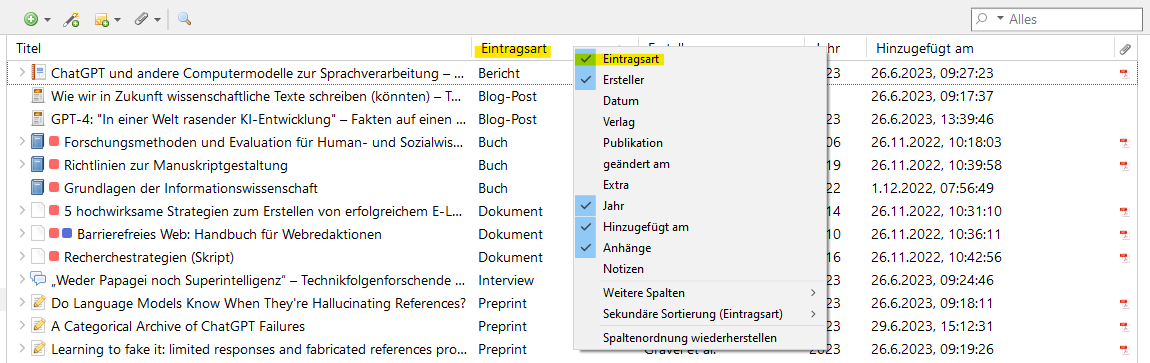Sort by the Titel column header
1150x363 pixels.
[x=29, y=49]
